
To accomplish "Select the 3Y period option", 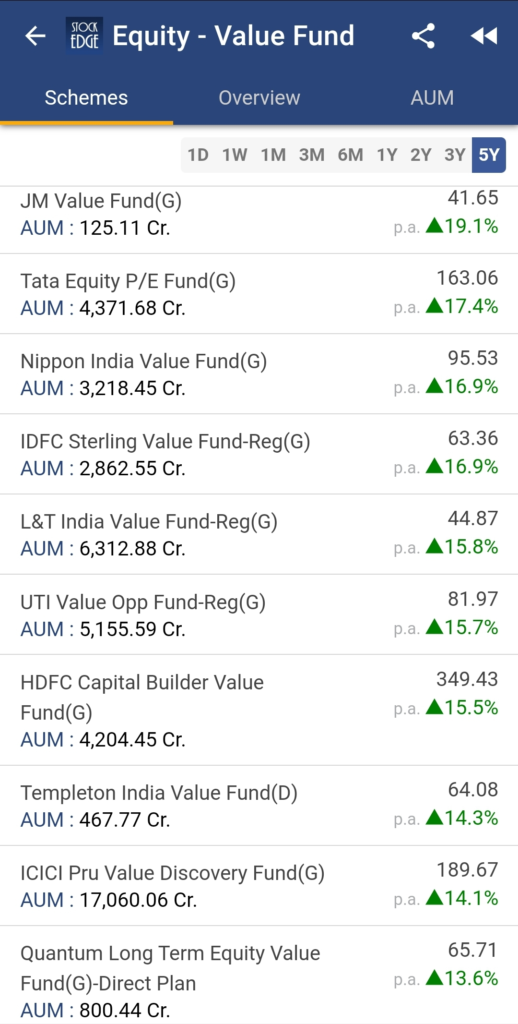I will [455, 155].
